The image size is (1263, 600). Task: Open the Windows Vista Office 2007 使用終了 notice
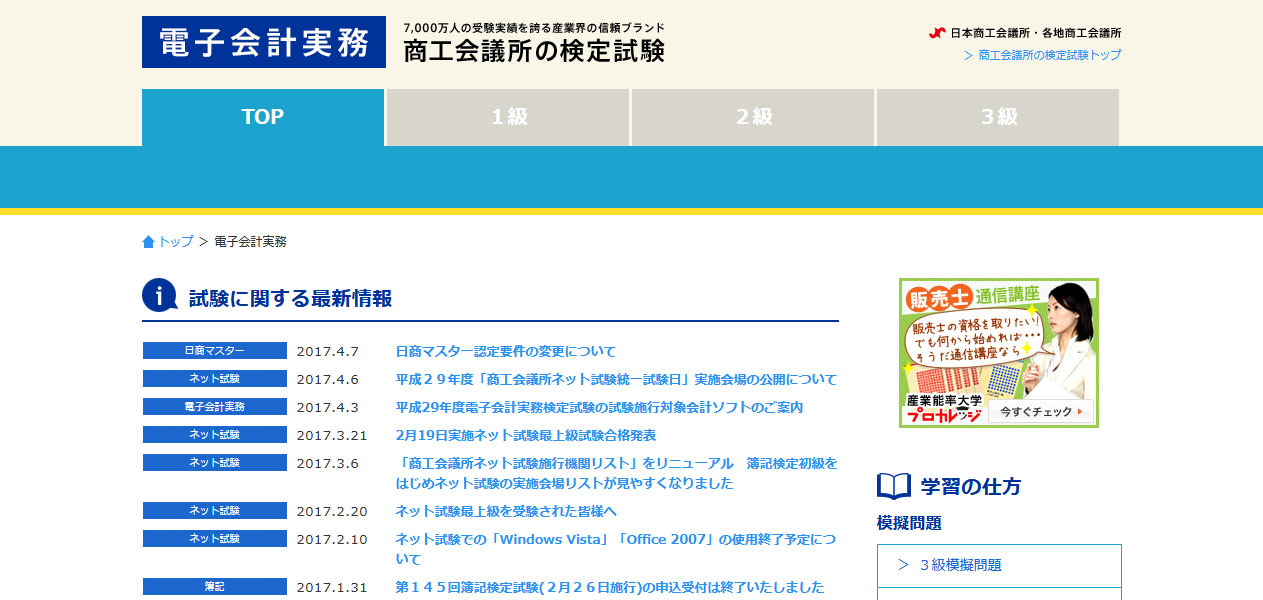616,549
